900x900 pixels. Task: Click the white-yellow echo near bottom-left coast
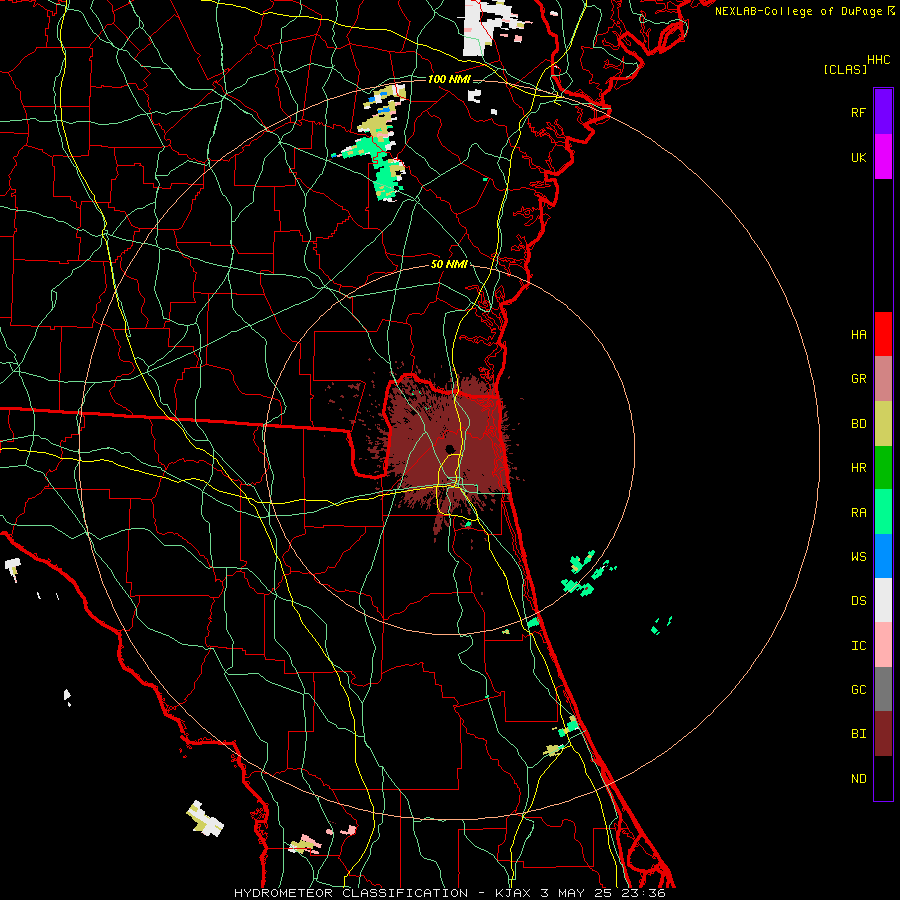point(205,818)
